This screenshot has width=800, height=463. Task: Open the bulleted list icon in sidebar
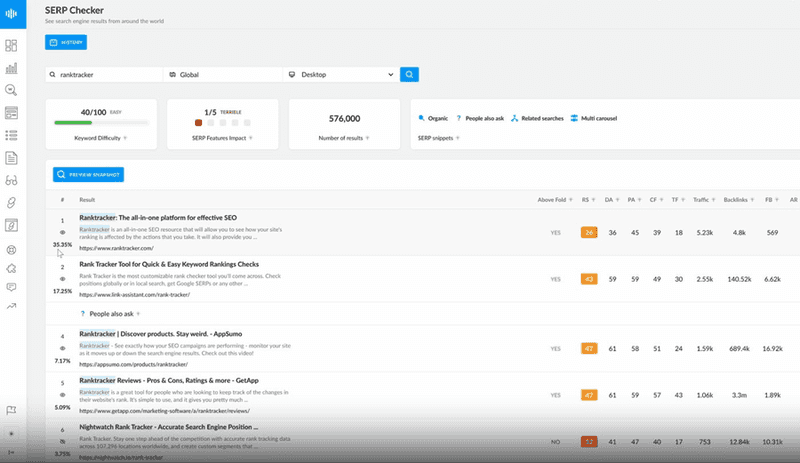[x=11, y=135]
